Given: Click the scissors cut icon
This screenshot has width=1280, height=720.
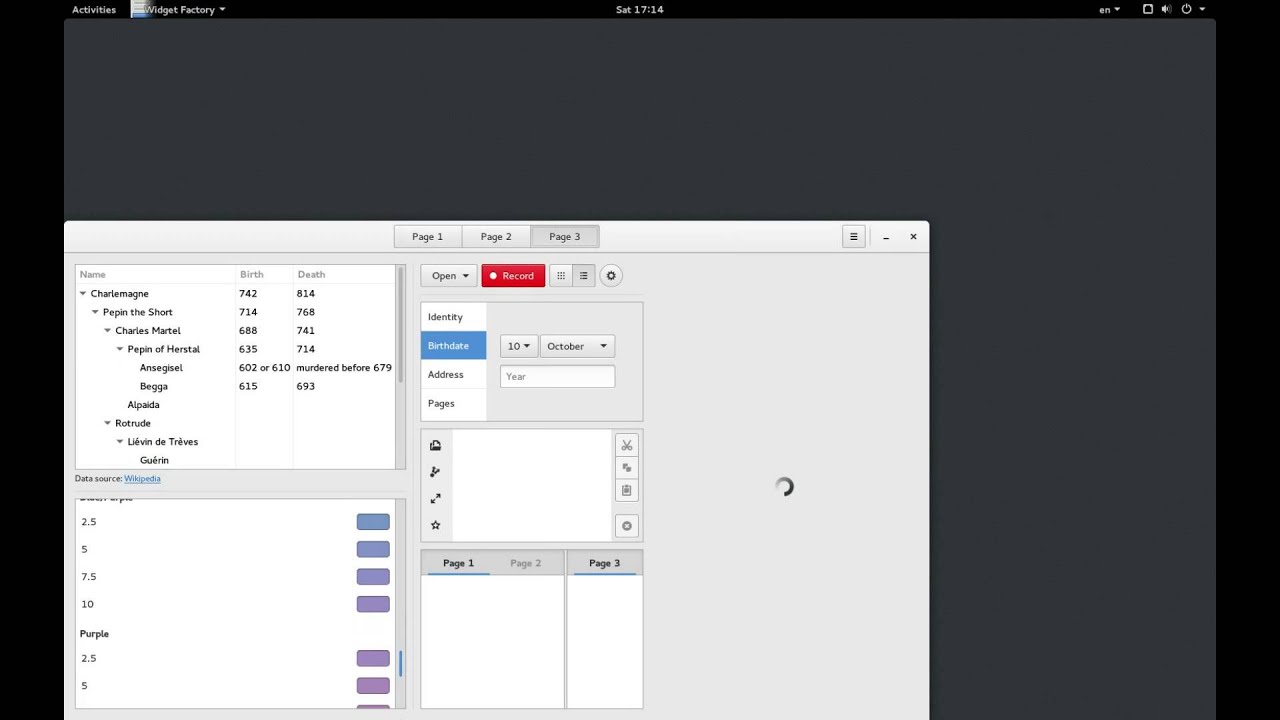Looking at the screenshot, I should (x=627, y=445).
